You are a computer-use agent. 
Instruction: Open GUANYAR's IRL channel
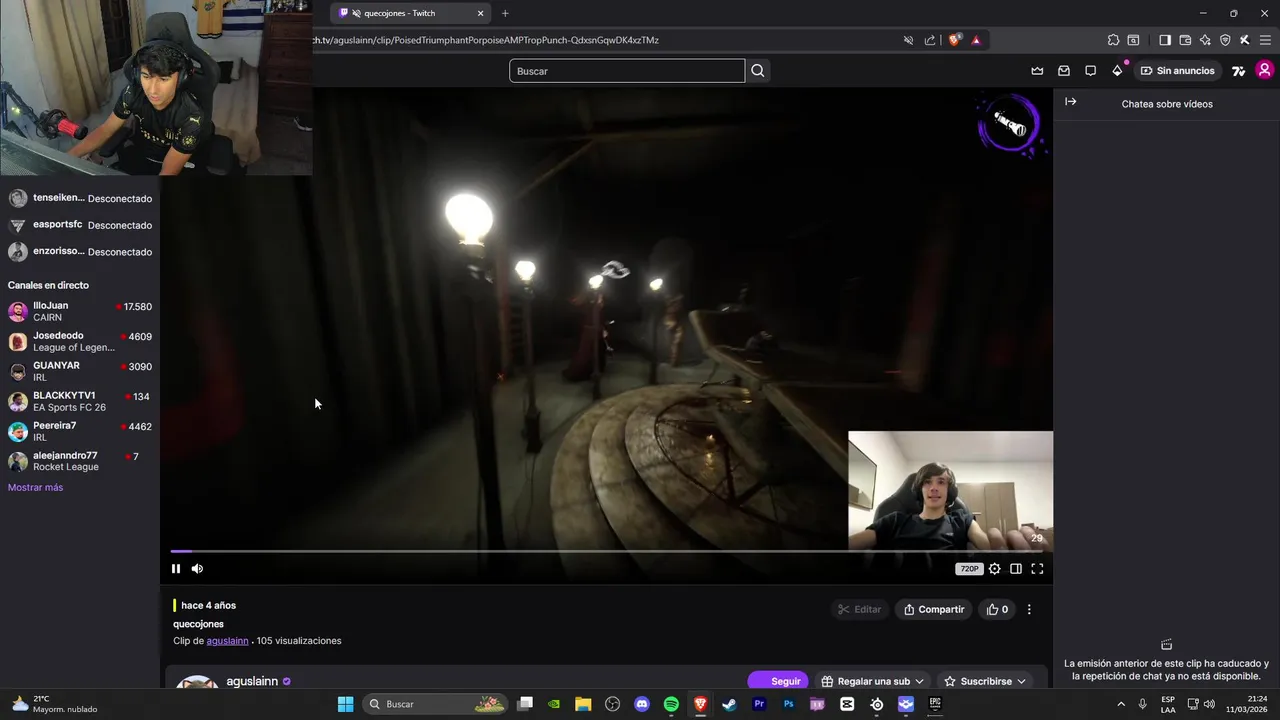tap(80, 371)
